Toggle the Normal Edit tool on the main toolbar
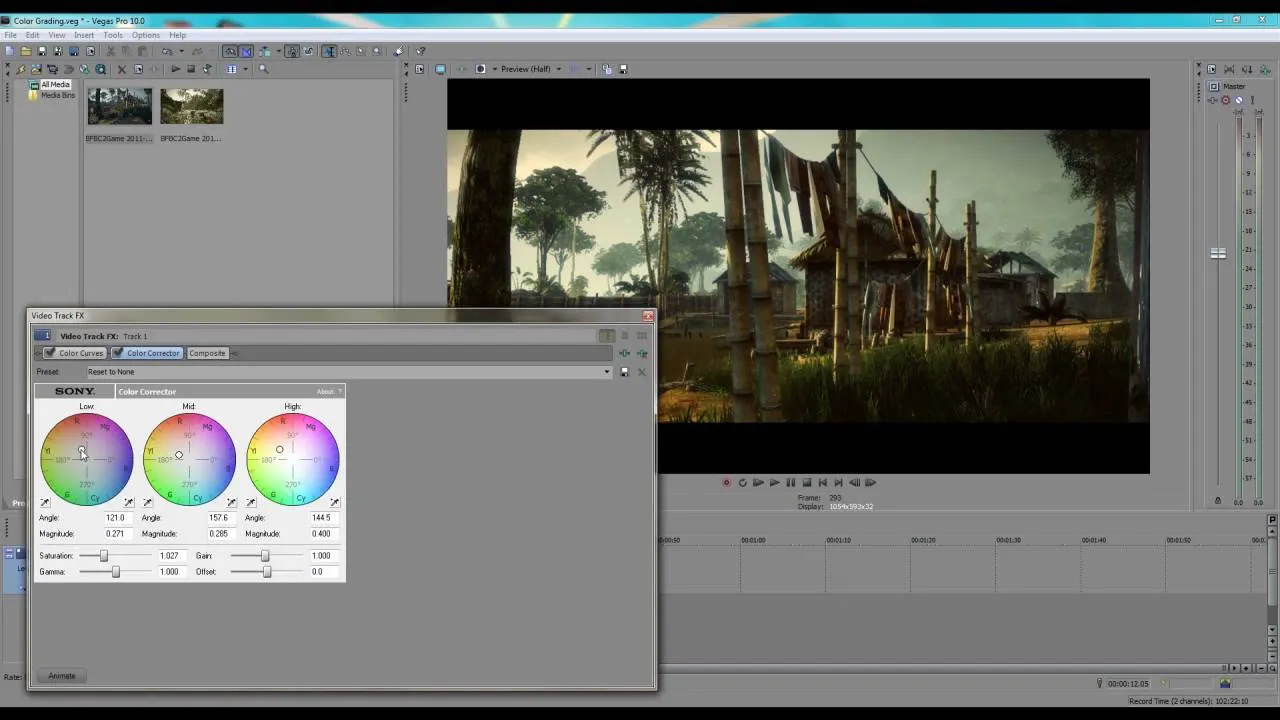The image size is (1280, 720). pyautogui.click(x=329, y=51)
